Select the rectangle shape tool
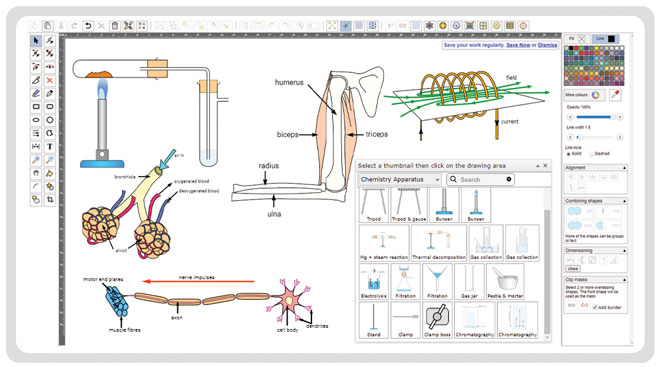Image resolution: width=660 pixels, height=367 pixels. pyautogui.click(x=36, y=107)
